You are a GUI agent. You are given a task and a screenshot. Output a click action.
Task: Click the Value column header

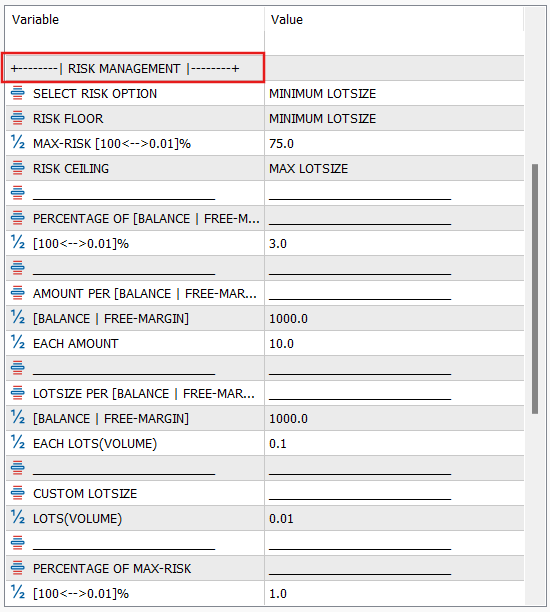[394, 20]
